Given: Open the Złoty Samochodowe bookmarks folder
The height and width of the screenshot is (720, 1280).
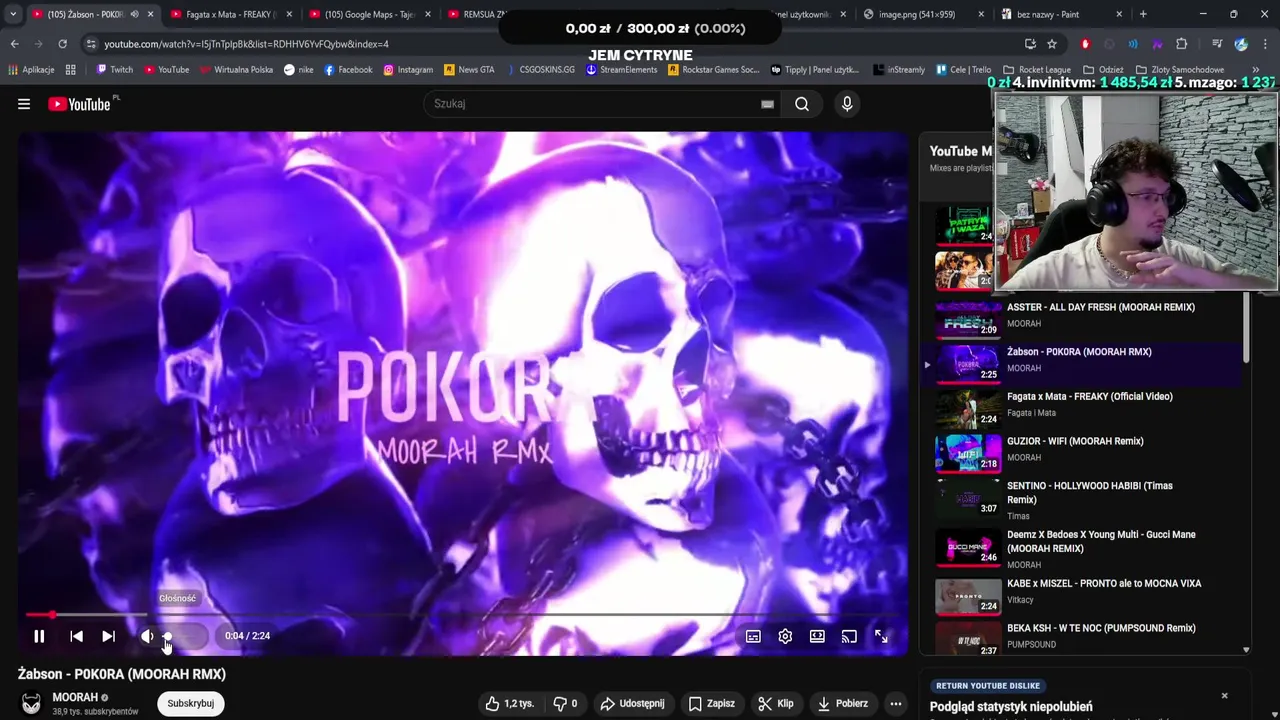Looking at the screenshot, I should (1180, 70).
